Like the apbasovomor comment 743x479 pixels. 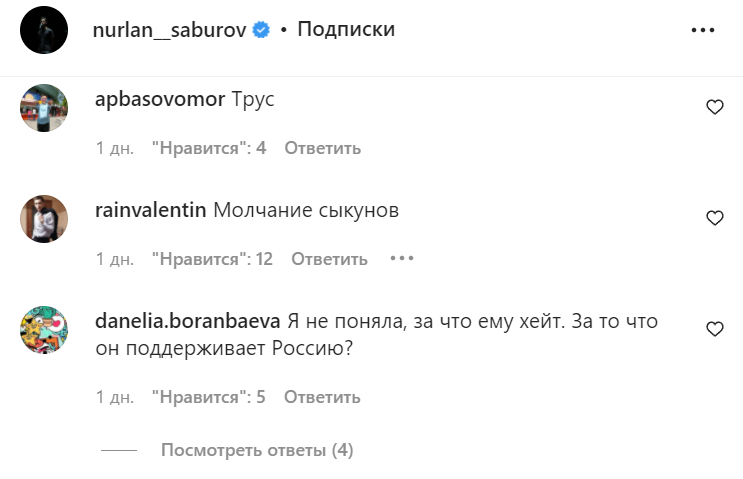click(x=714, y=107)
